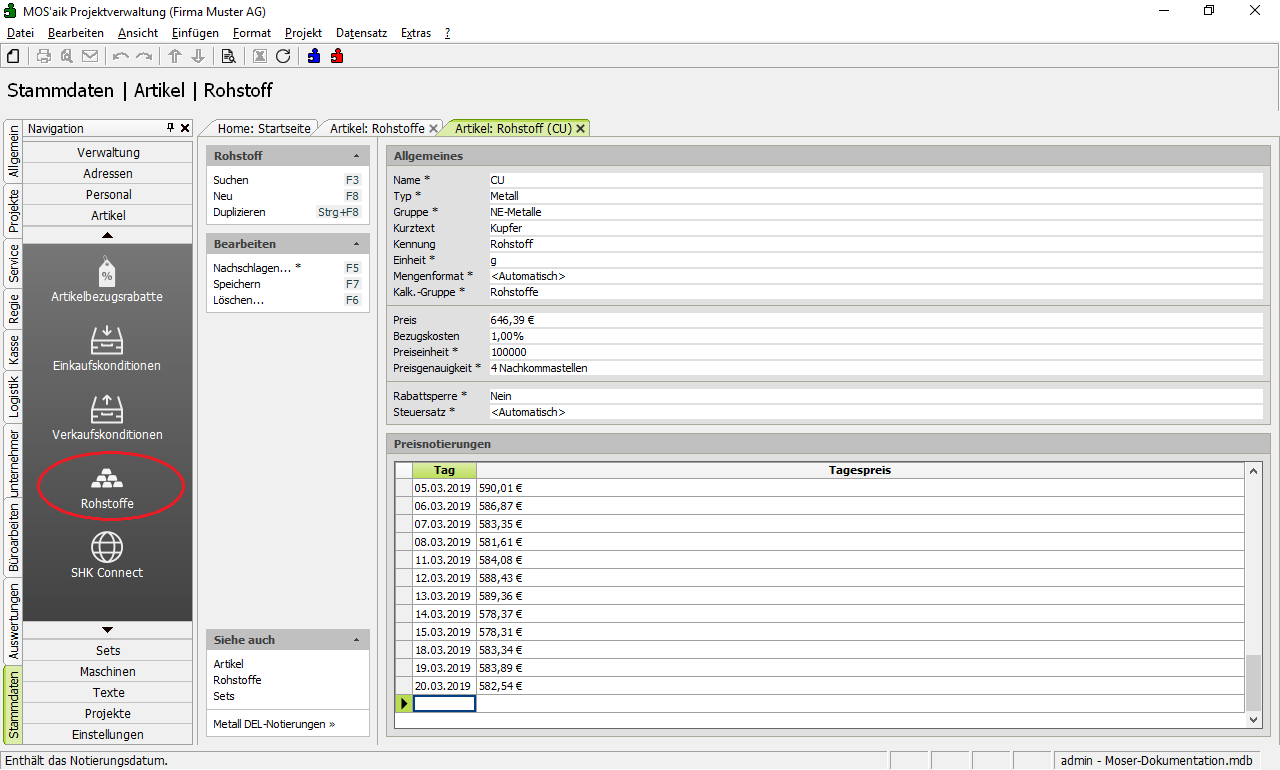The image size is (1280, 770).
Task: Click the down arrow toolbar icon
Action: coord(198,56)
